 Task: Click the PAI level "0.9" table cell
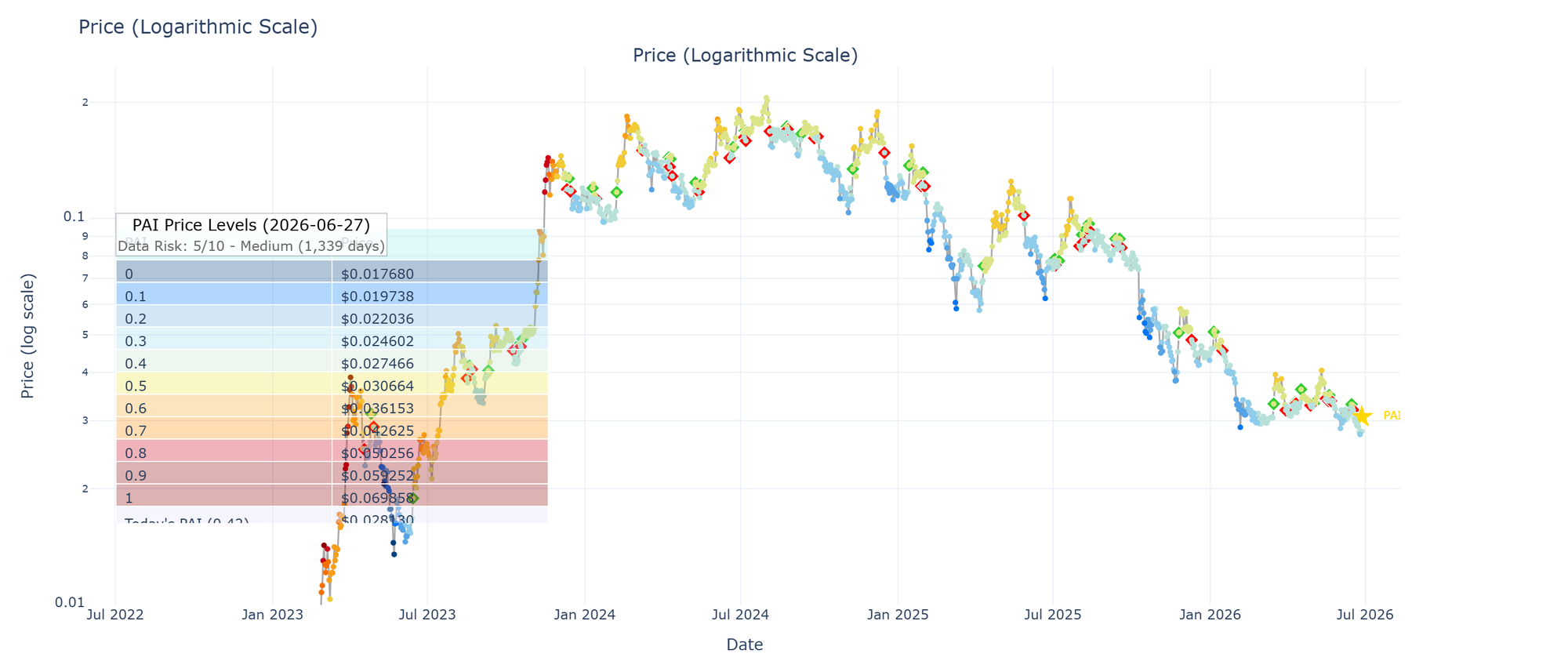point(224,473)
